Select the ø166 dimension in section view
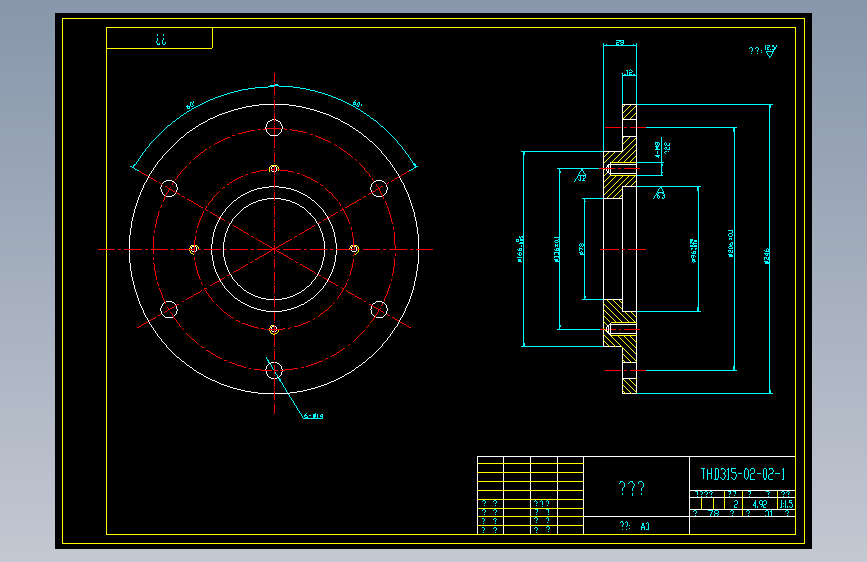Screen dimensions: 867x562 (x=520, y=249)
